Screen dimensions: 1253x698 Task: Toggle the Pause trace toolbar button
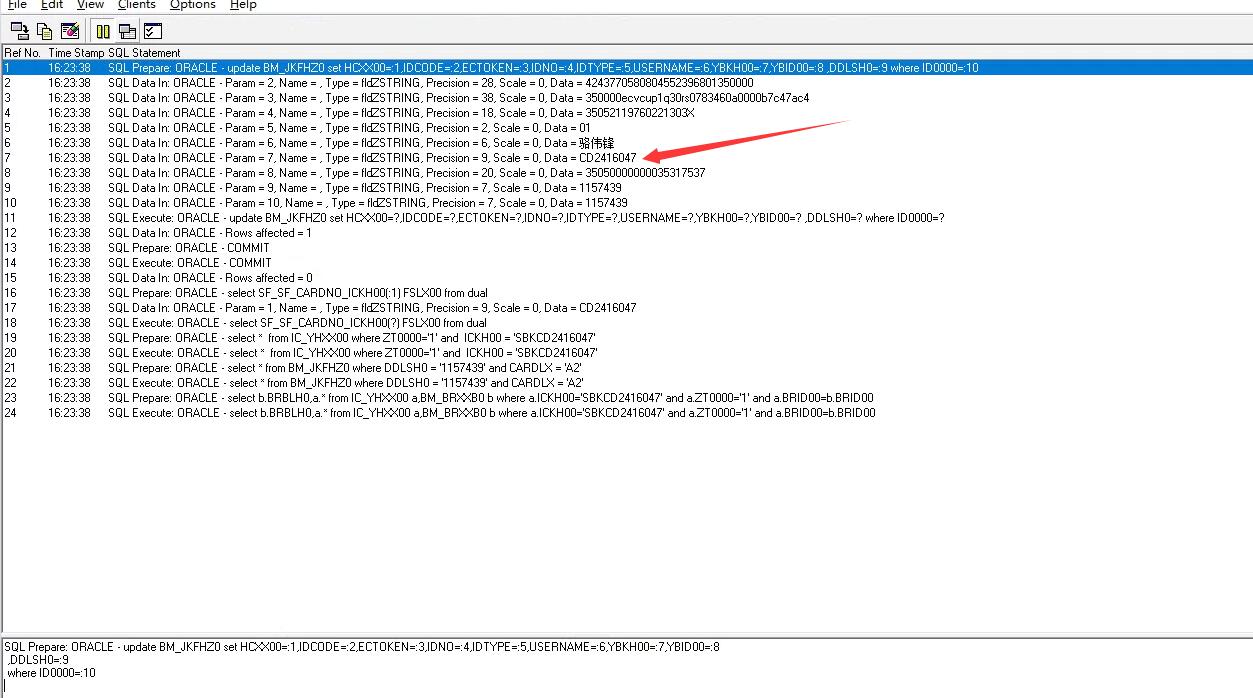(103, 31)
